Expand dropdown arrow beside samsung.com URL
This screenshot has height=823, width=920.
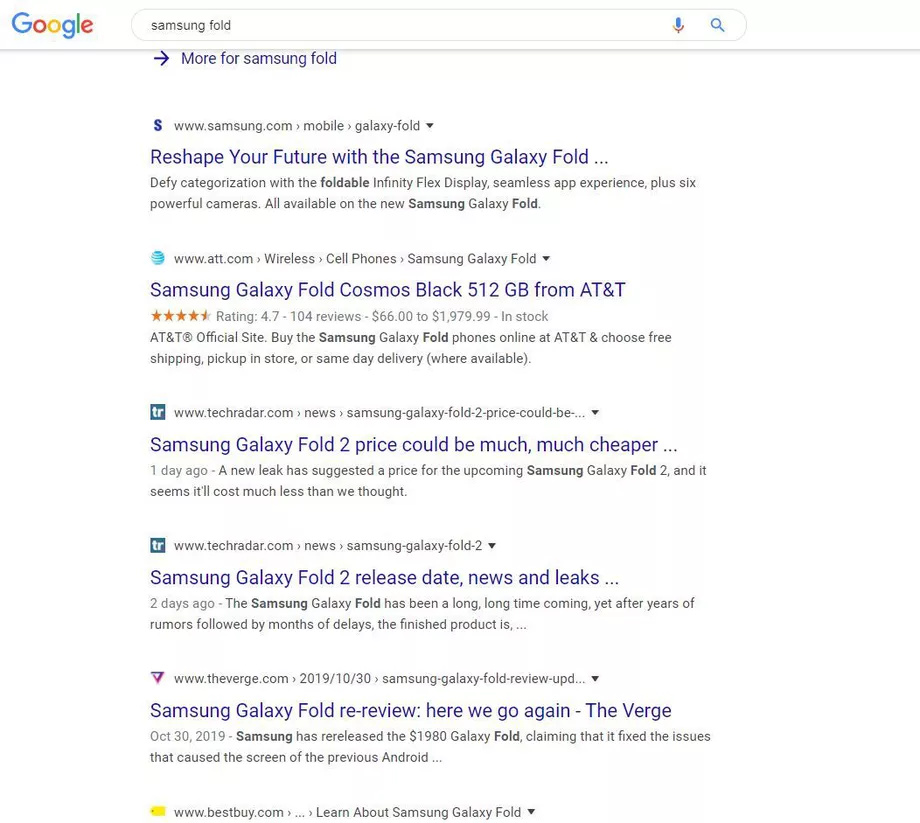pos(430,126)
